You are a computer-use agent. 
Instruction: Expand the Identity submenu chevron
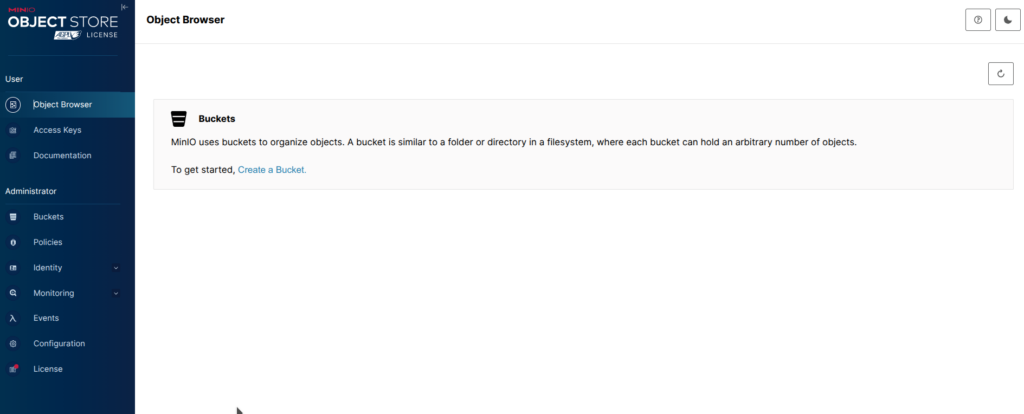pyautogui.click(x=116, y=268)
